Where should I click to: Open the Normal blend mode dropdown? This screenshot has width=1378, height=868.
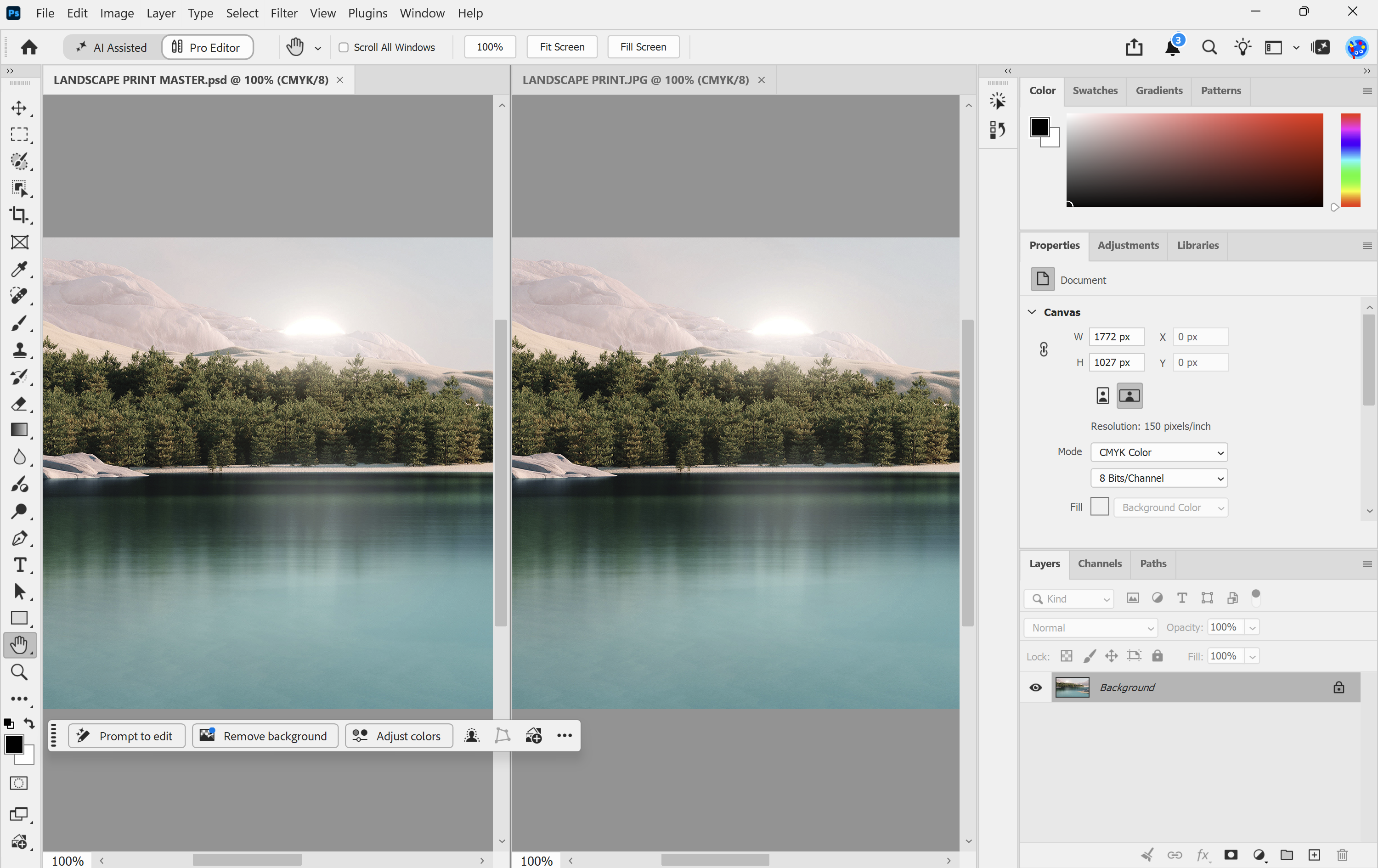[1091, 628]
